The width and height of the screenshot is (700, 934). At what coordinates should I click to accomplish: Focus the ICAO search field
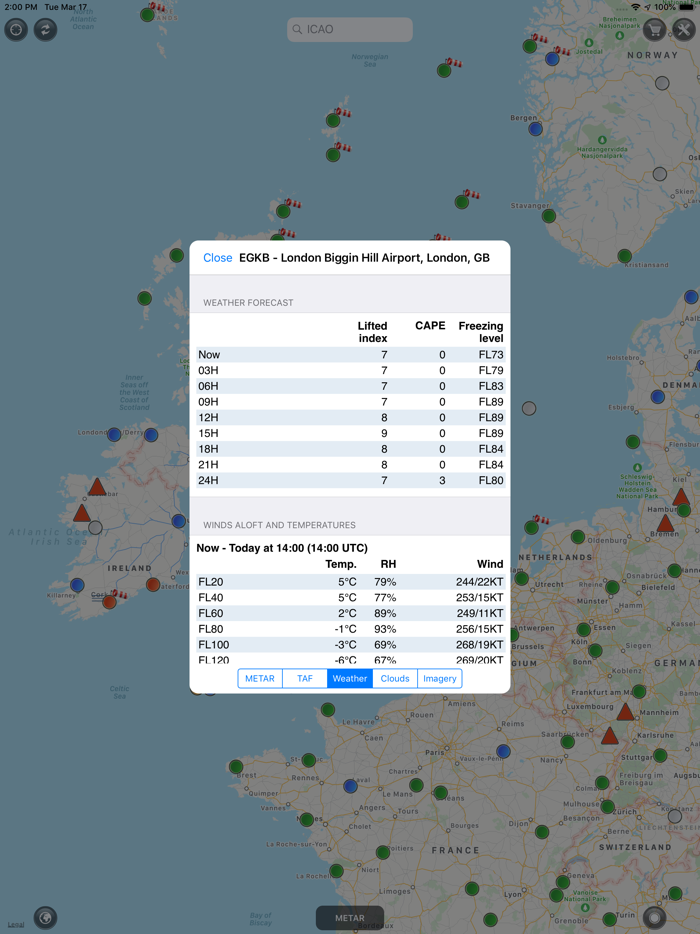coord(350,29)
